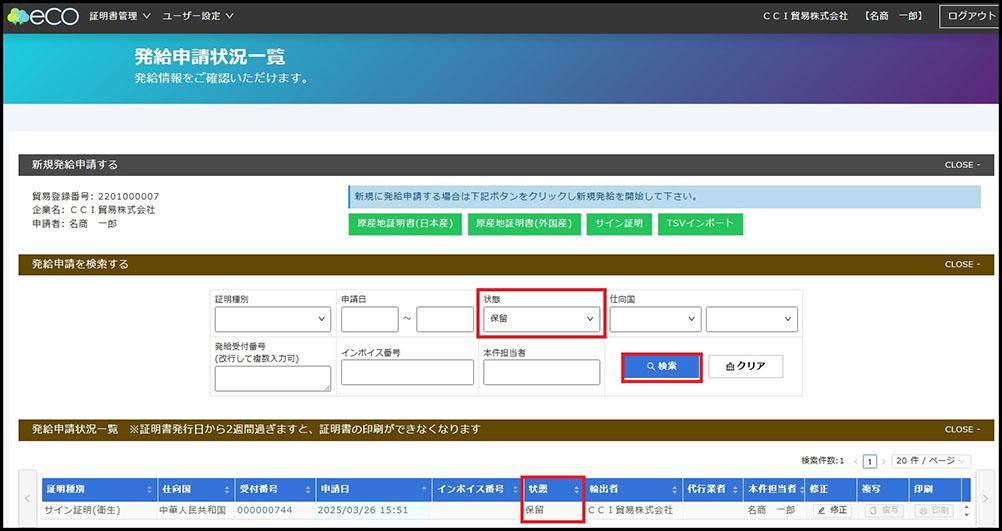Viewport: 1002px width, 531px height.
Task: Click the インボイス番号 input field
Action: click(x=408, y=373)
